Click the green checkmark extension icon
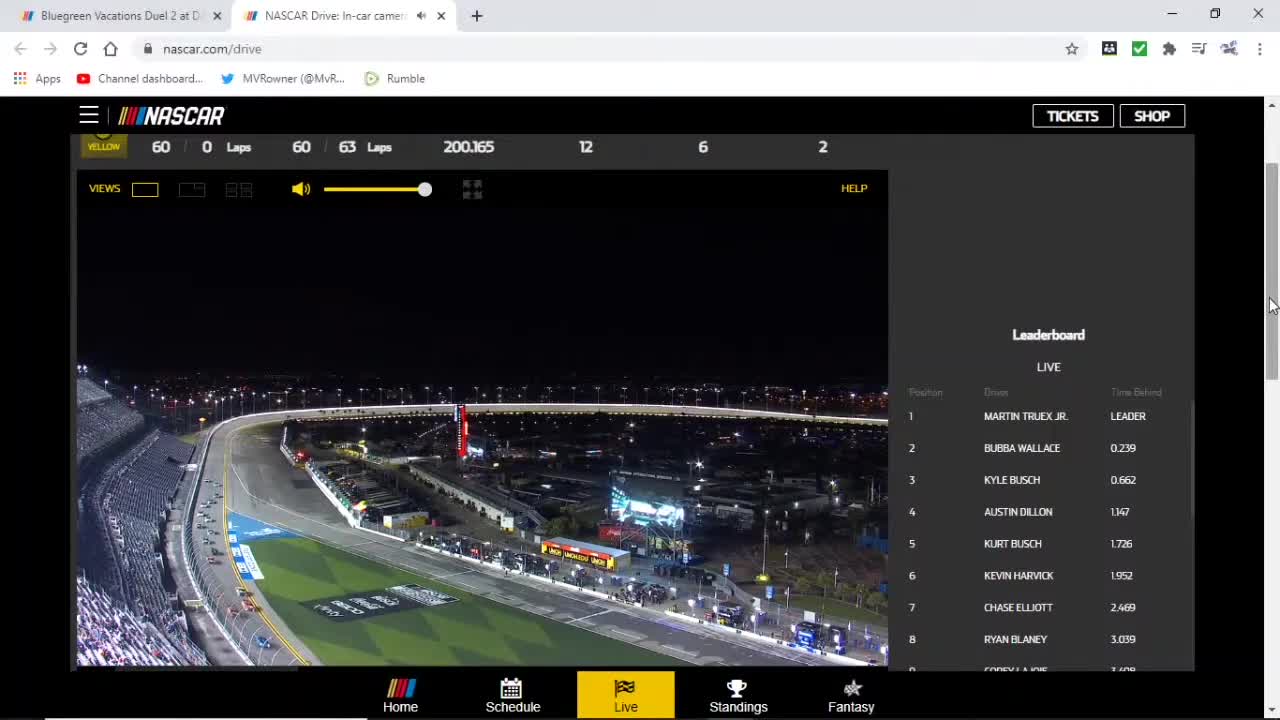 pyautogui.click(x=1139, y=49)
